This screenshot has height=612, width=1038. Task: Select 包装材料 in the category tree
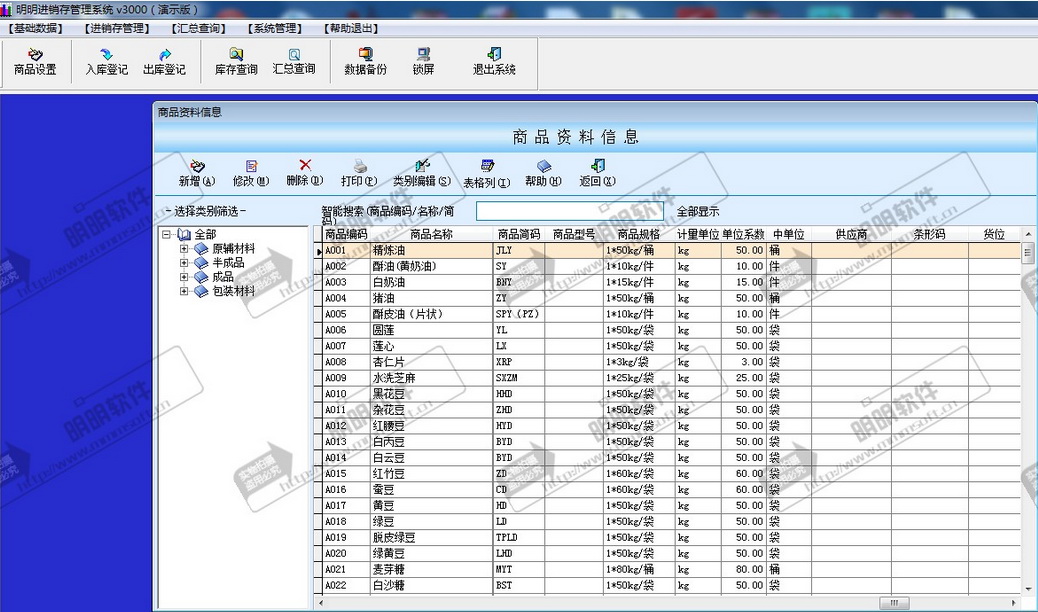(x=234, y=291)
